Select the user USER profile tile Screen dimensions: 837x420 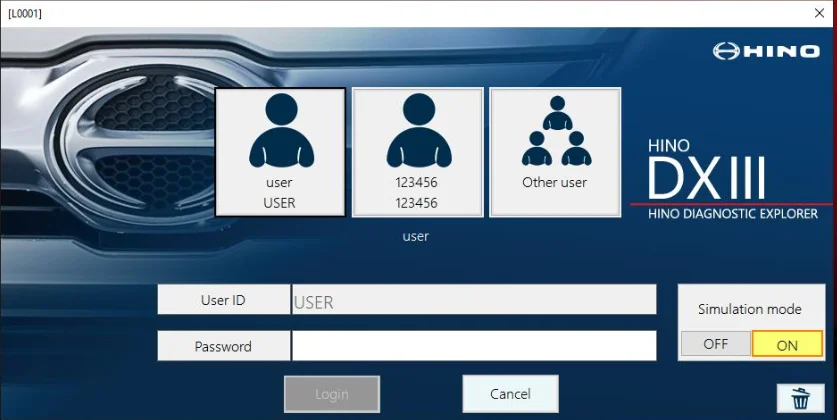(280, 152)
